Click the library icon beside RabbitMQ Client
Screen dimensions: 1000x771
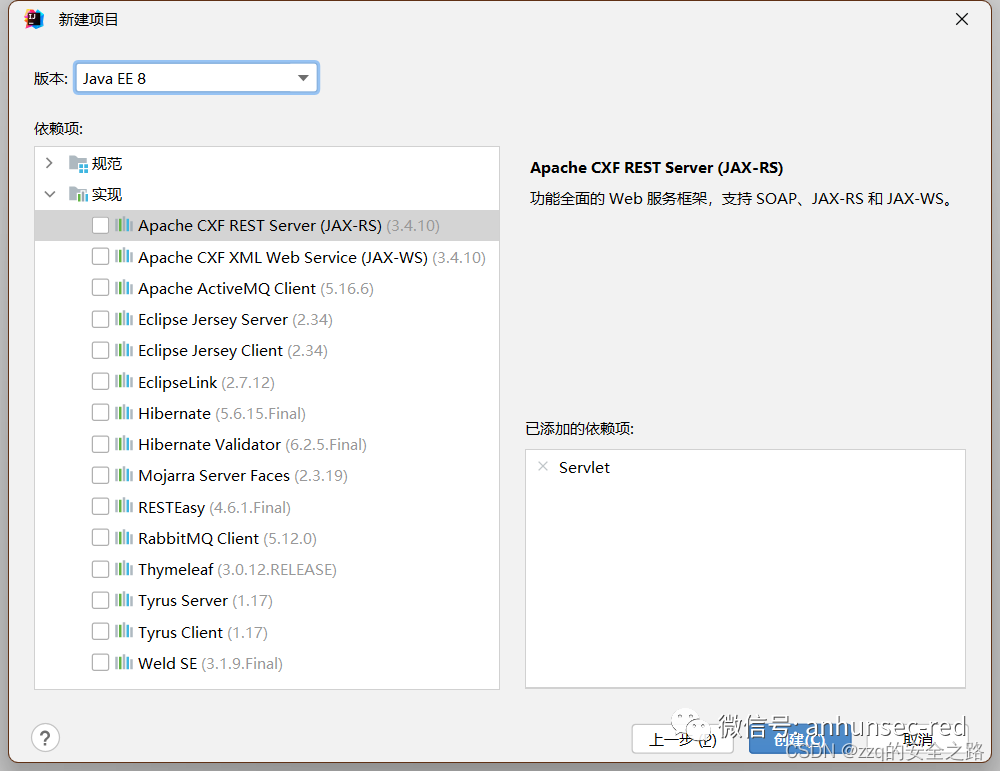coord(124,538)
